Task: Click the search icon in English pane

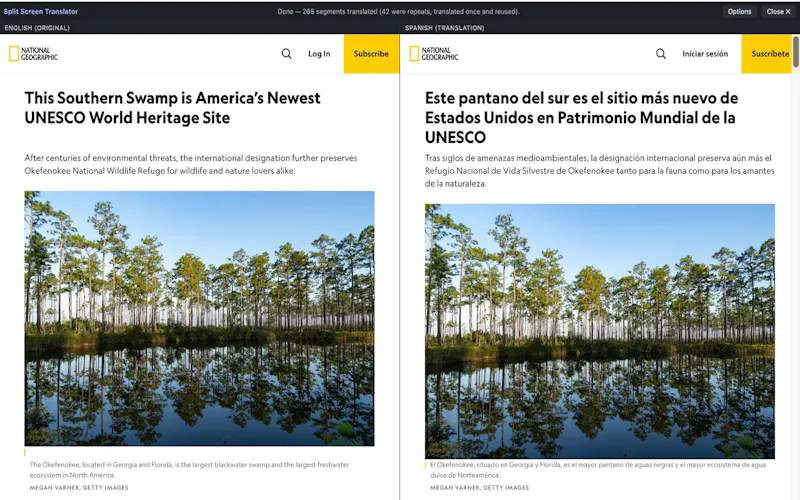Action: (x=287, y=54)
